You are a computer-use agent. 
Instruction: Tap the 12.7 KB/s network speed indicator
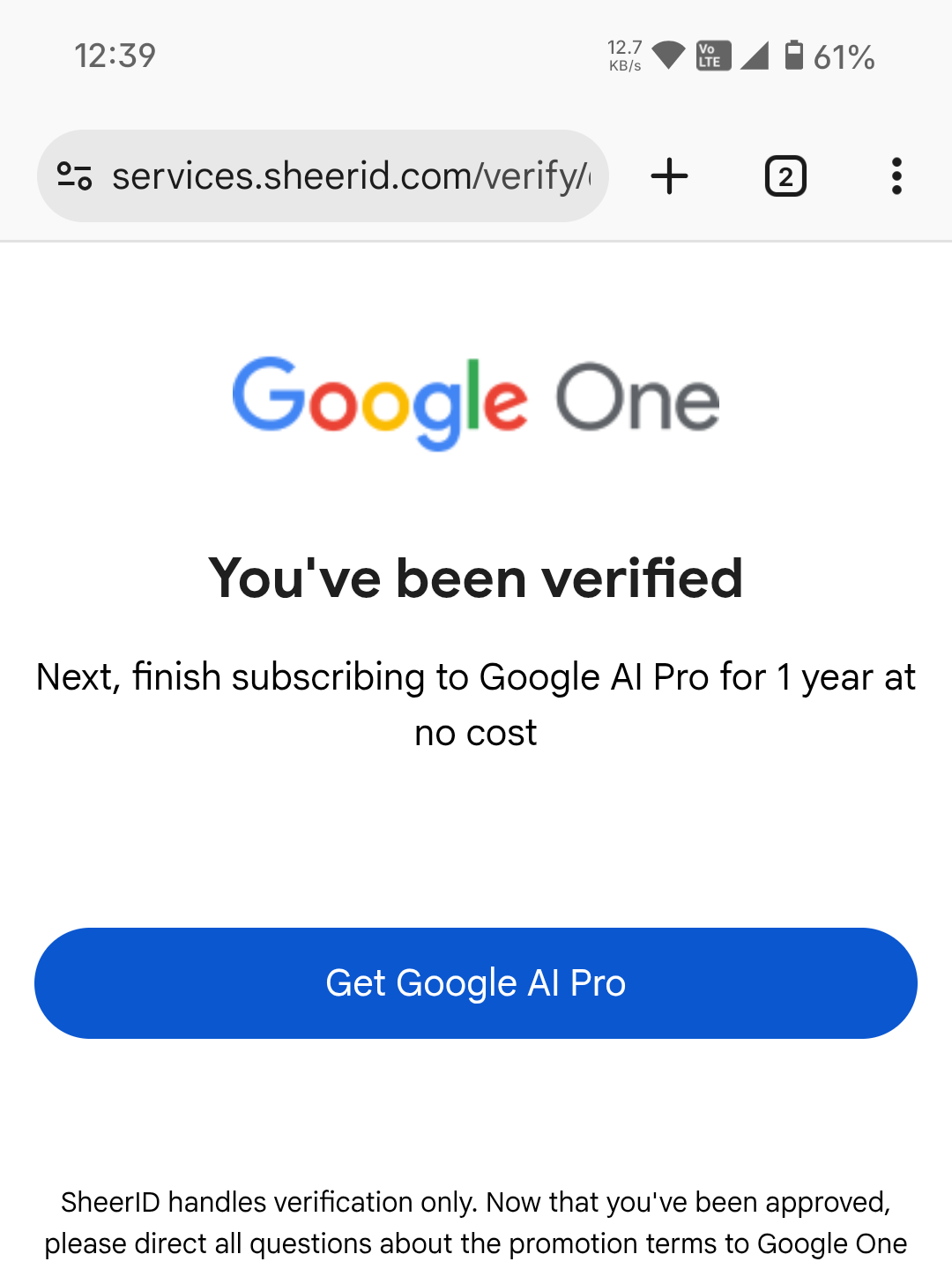click(x=625, y=56)
